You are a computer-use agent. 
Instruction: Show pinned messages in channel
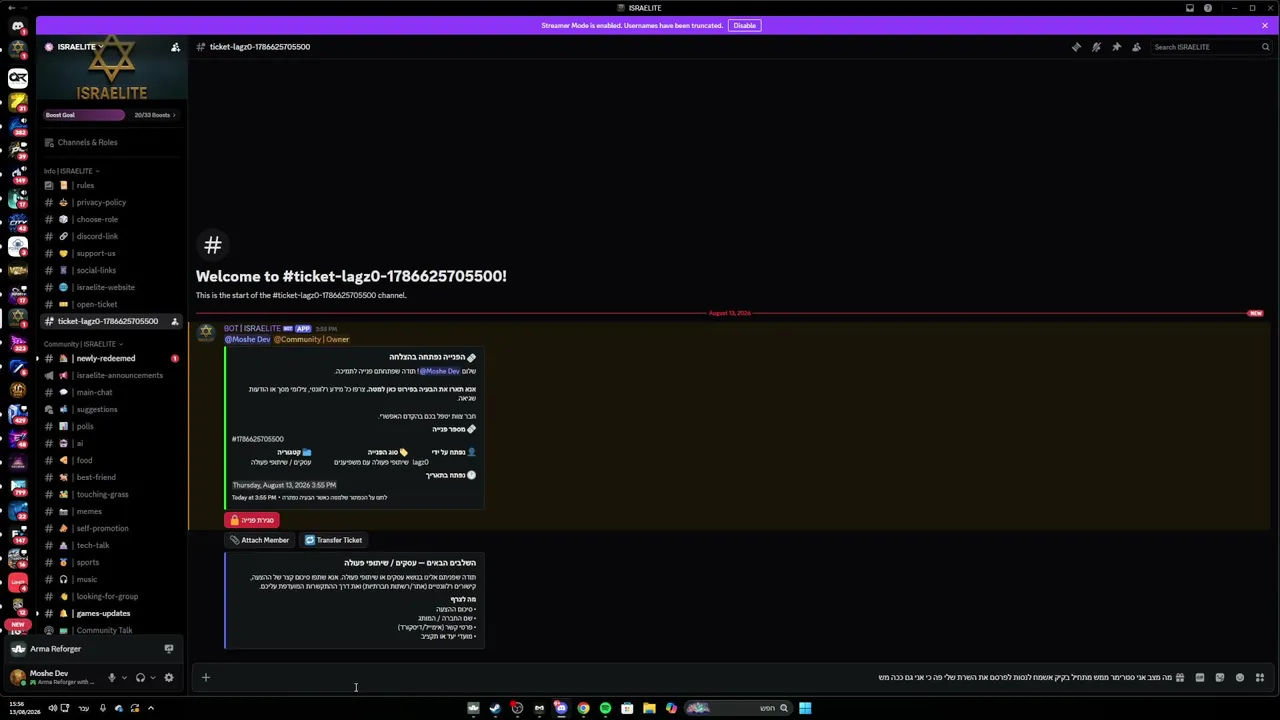(x=1116, y=47)
